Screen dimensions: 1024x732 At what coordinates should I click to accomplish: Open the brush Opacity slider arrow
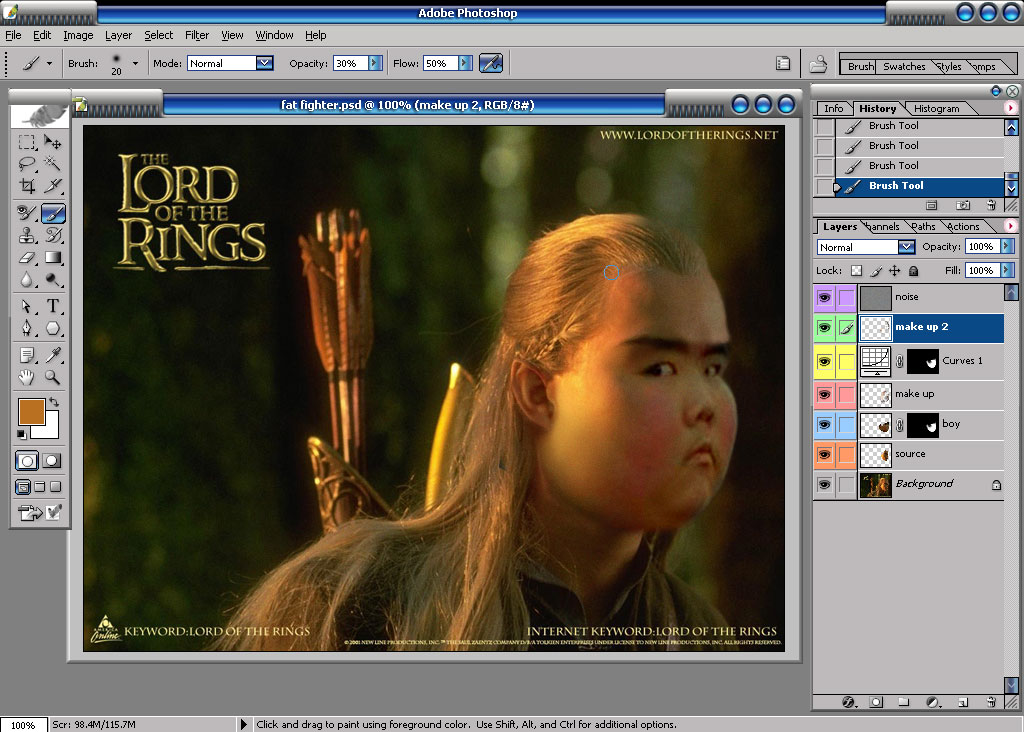pyautogui.click(x=375, y=63)
